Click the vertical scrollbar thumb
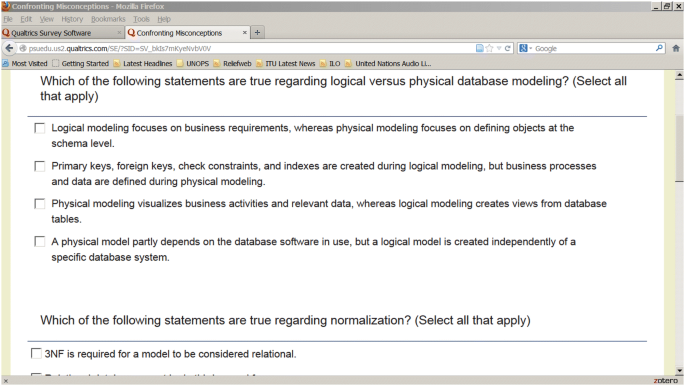Viewport: 685px width, 386px height. (679, 148)
